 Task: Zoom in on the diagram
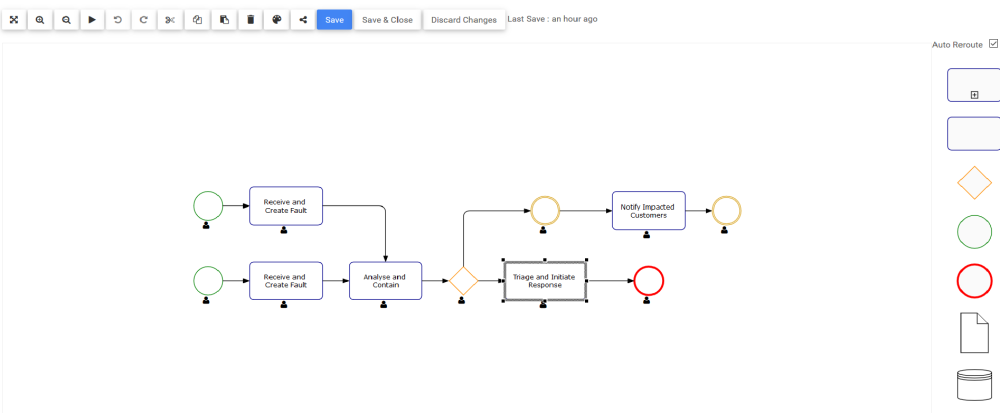coord(40,20)
